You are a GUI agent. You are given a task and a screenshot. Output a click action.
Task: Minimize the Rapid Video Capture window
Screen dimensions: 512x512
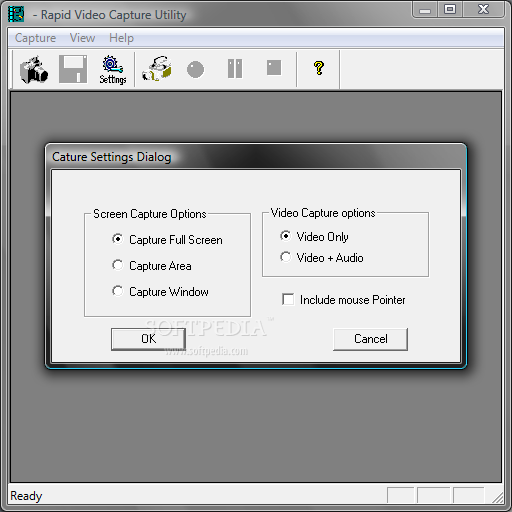pyautogui.click(x=425, y=9)
